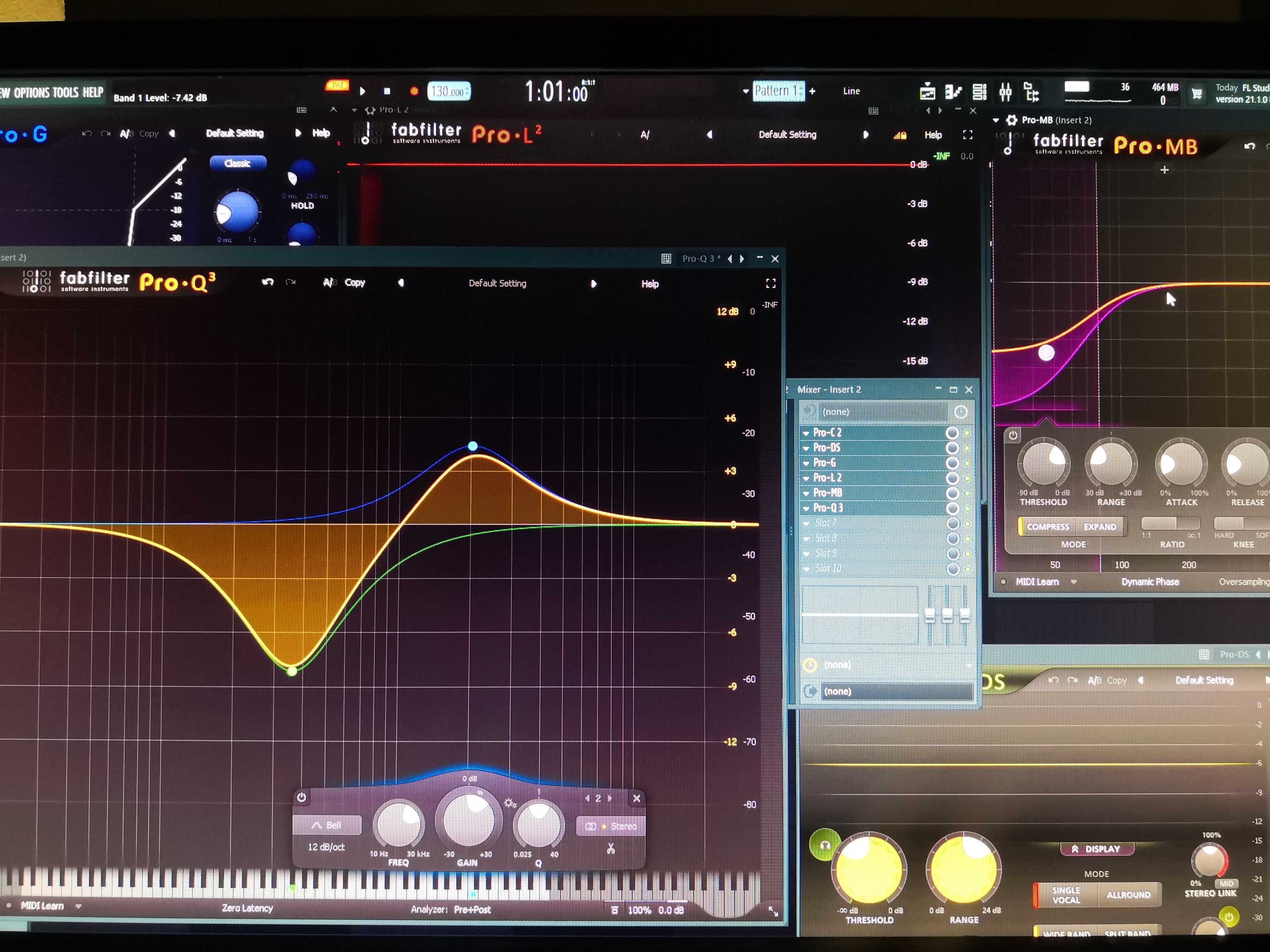Select the Pro-L 2 mixer slot

coord(873,478)
